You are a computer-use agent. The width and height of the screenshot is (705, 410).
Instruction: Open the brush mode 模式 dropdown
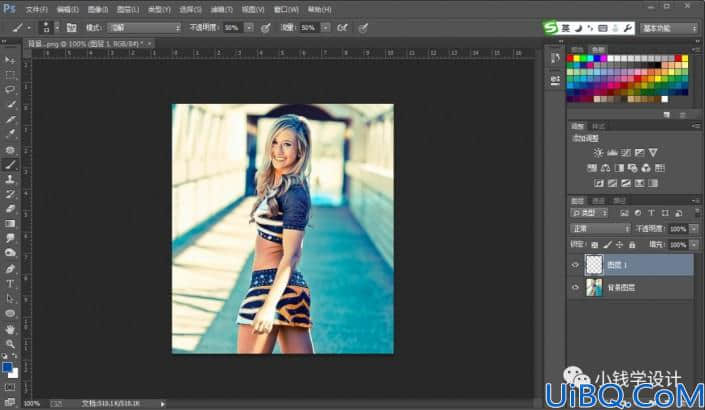click(144, 28)
